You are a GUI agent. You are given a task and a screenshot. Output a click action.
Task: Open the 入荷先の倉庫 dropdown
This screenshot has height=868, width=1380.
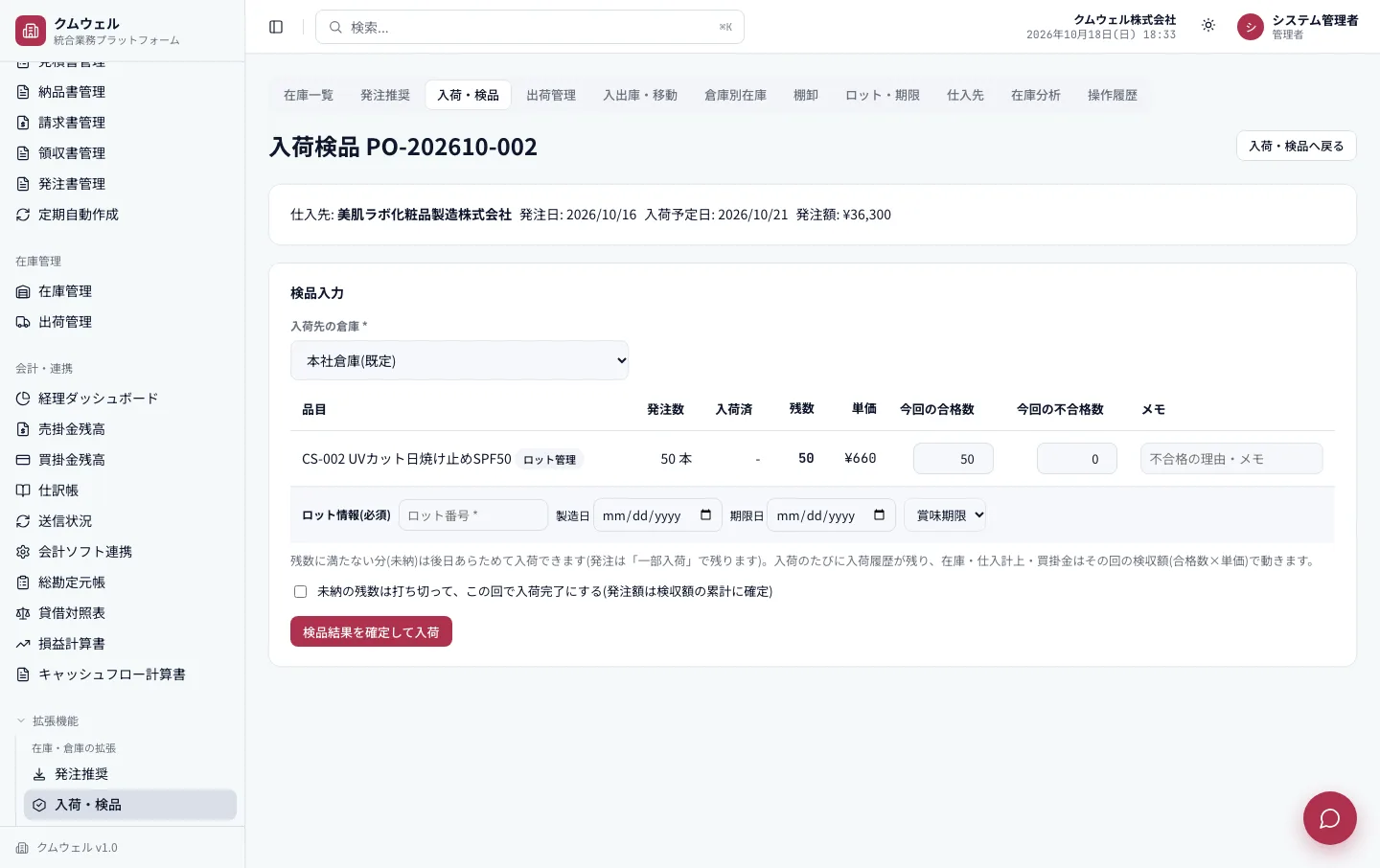click(460, 360)
